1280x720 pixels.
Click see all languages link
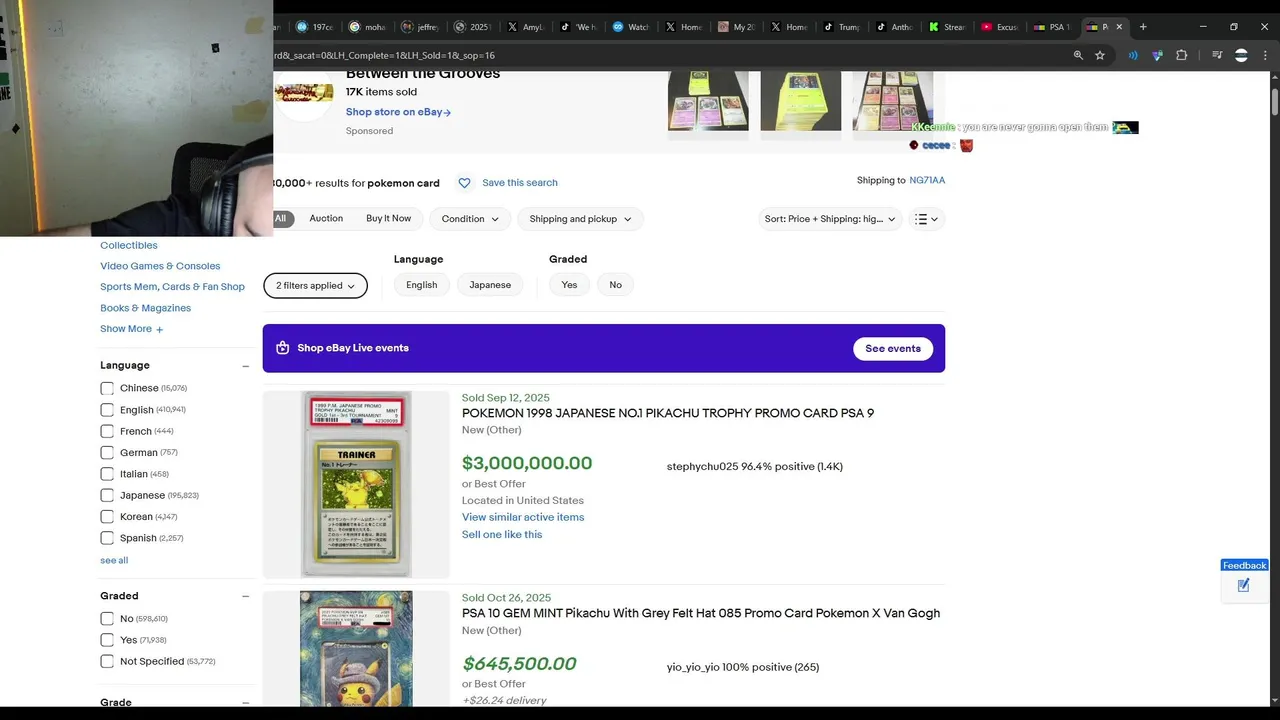pyautogui.click(x=114, y=560)
